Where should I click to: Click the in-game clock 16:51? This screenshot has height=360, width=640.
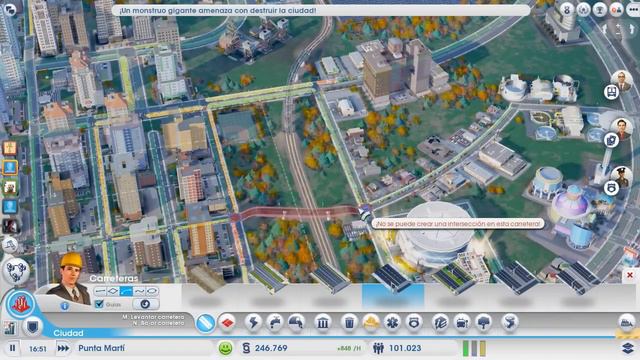pyautogui.click(x=38, y=349)
